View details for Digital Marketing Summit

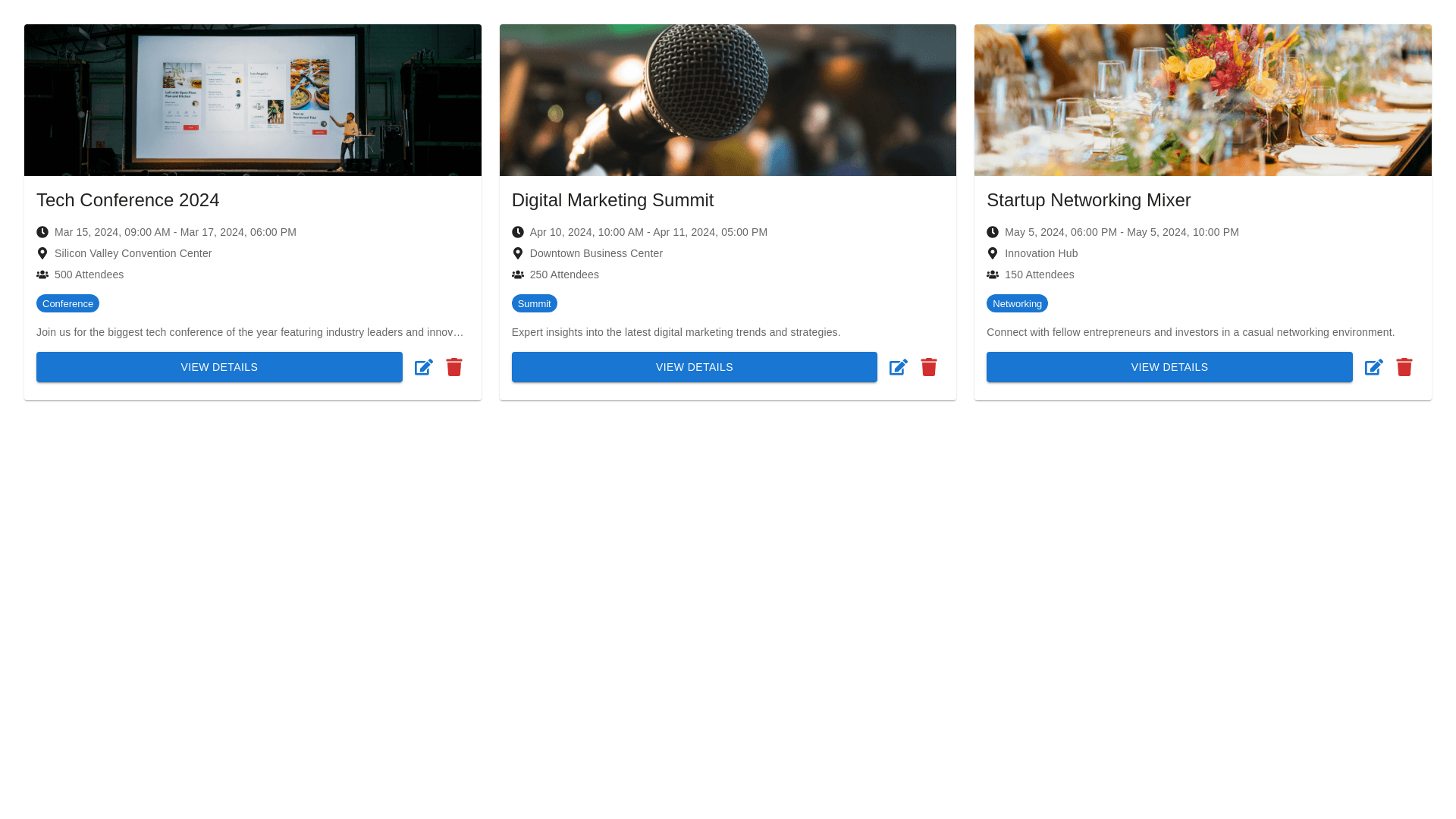point(694,367)
